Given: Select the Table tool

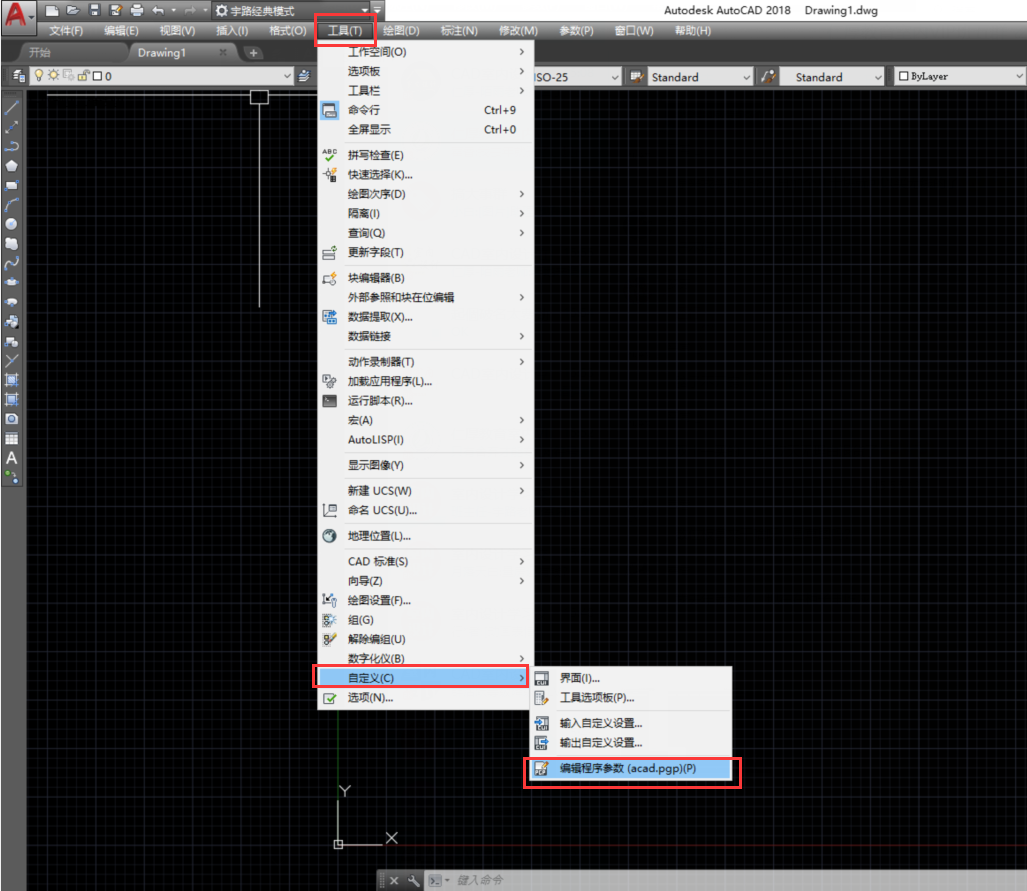Looking at the screenshot, I should click(x=12, y=439).
